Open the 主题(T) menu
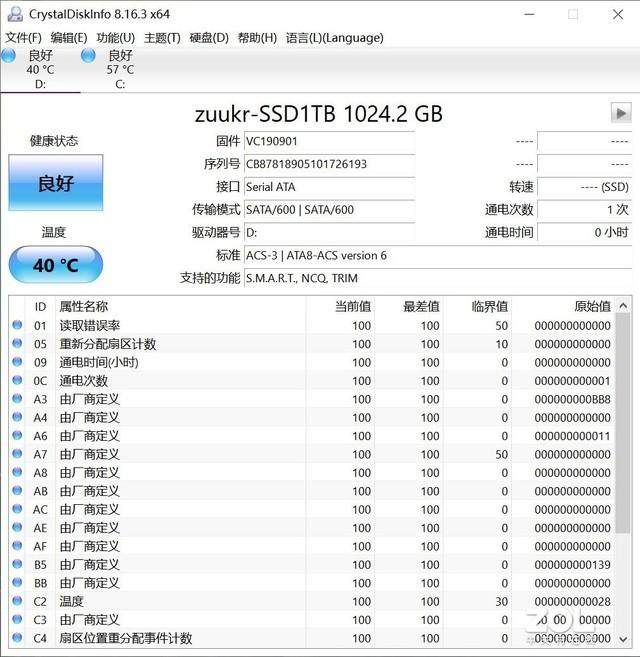640x657 pixels. (162, 38)
